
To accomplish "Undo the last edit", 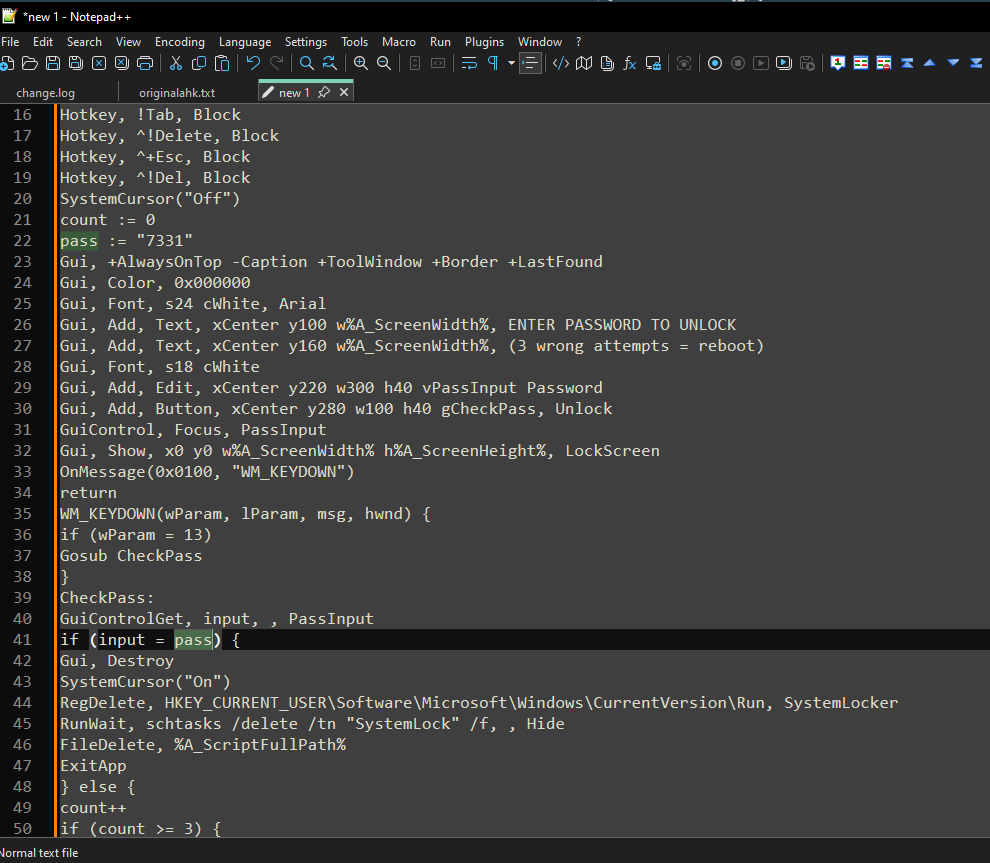I will 253,63.
